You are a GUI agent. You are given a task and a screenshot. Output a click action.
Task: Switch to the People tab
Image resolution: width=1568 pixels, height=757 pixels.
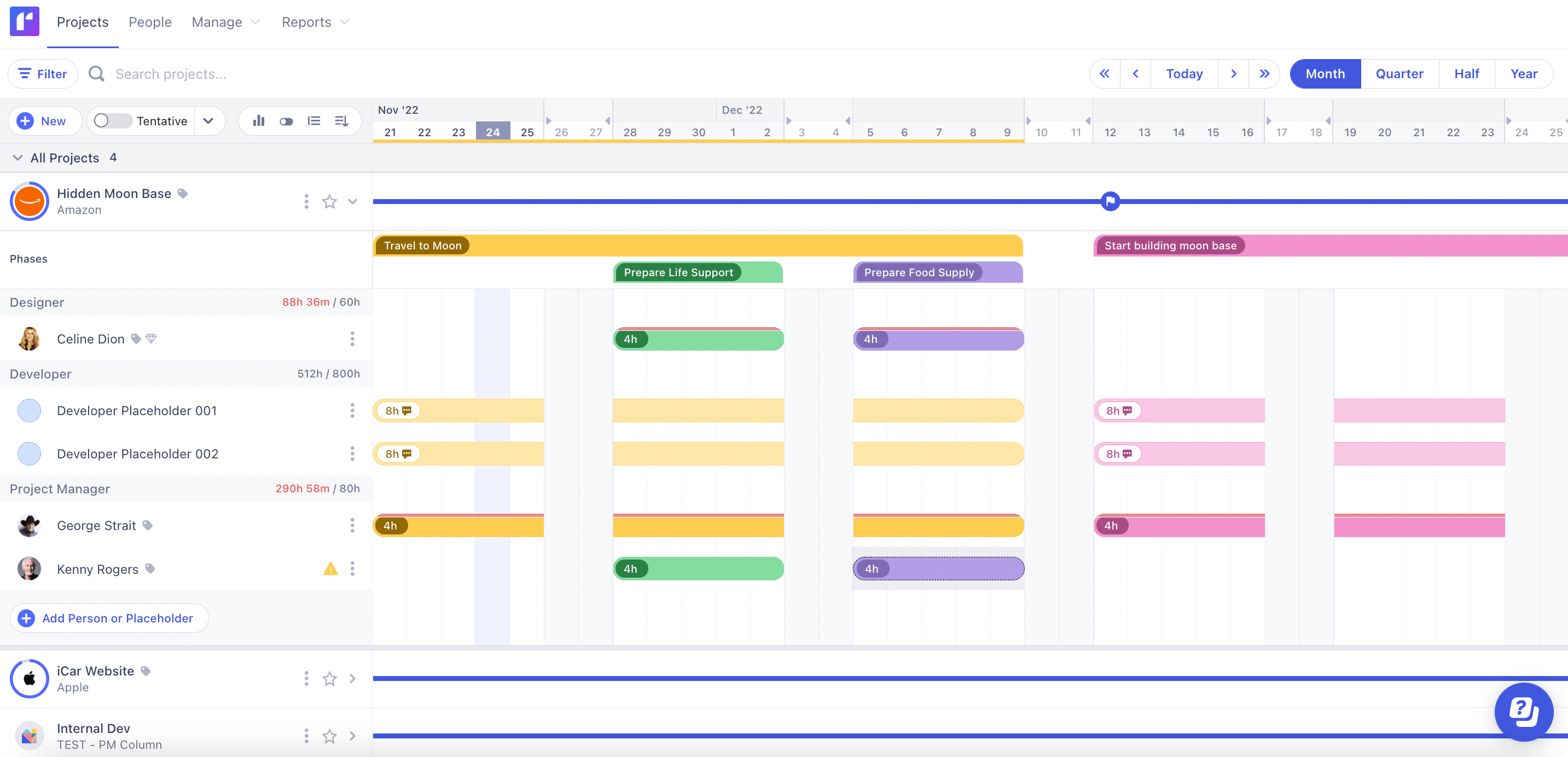pyautogui.click(x=150, y=22)
